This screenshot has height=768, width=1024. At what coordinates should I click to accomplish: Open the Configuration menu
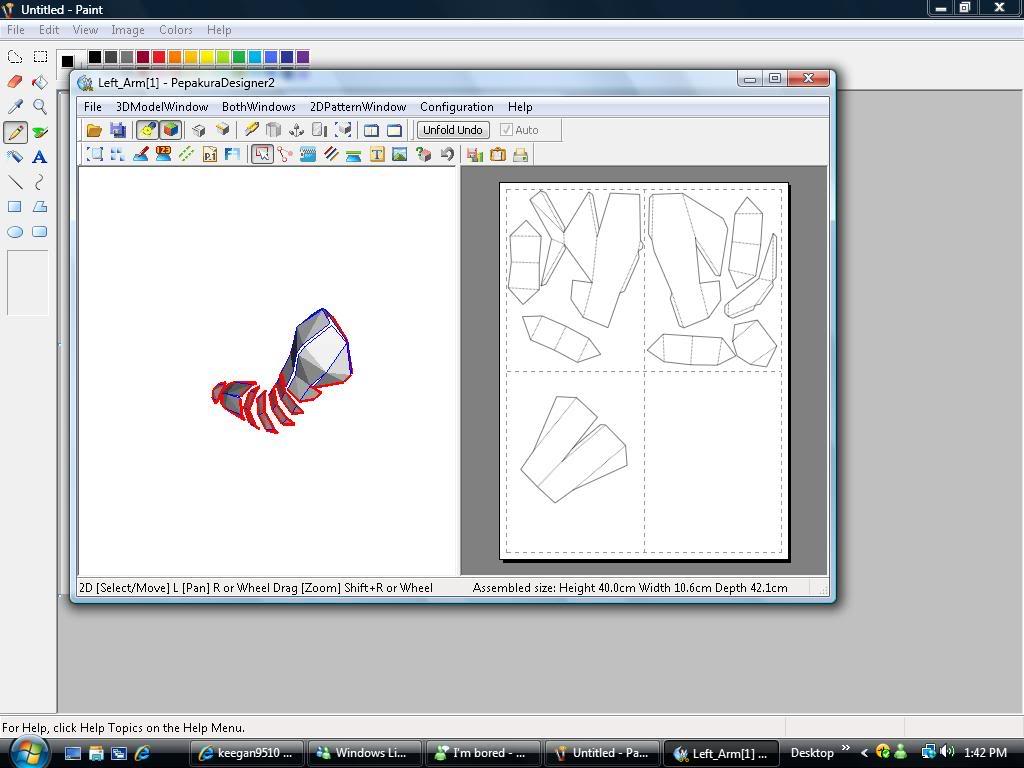456,106
